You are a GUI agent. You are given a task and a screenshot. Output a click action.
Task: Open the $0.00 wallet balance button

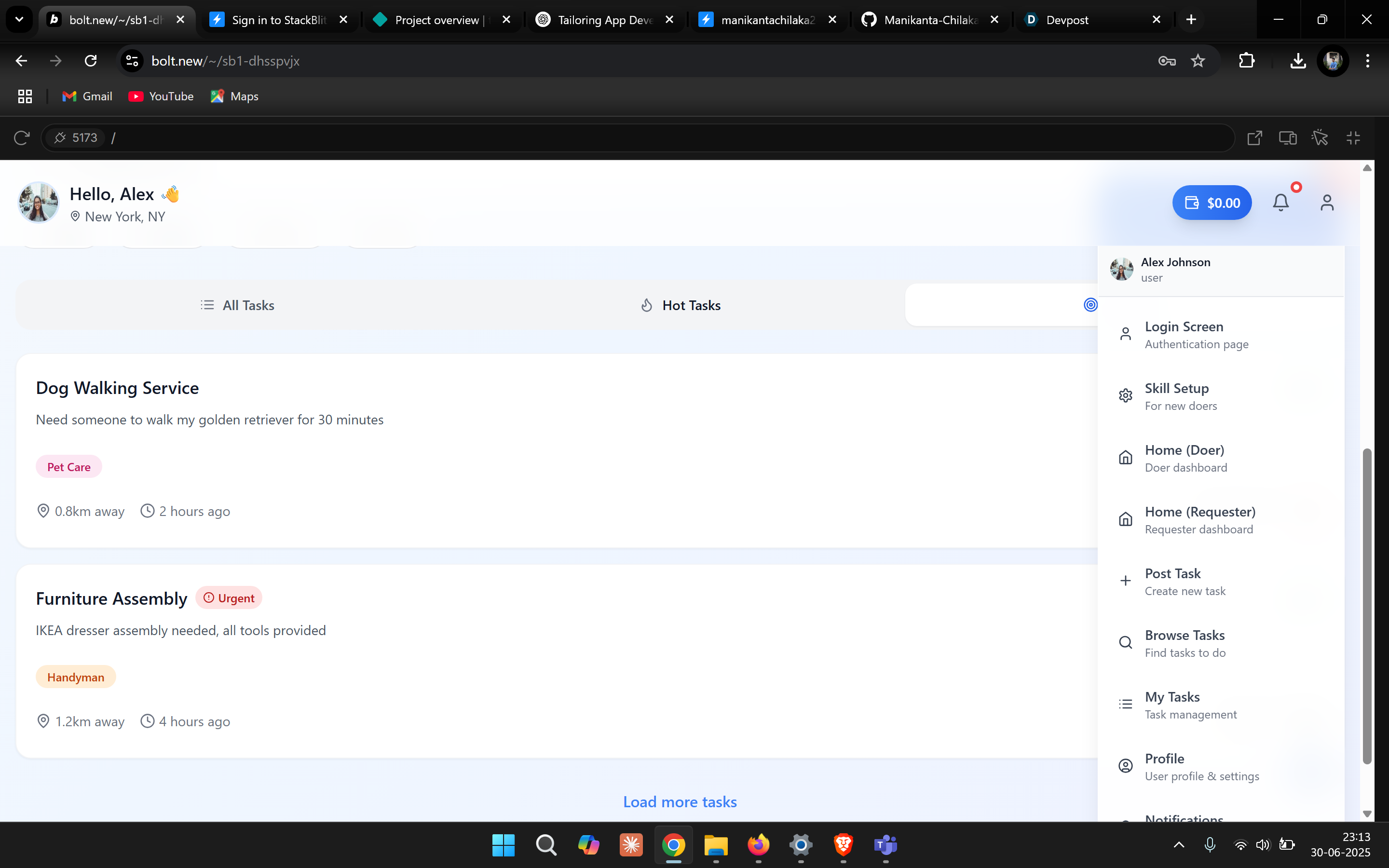click(x=1212, y=203)
